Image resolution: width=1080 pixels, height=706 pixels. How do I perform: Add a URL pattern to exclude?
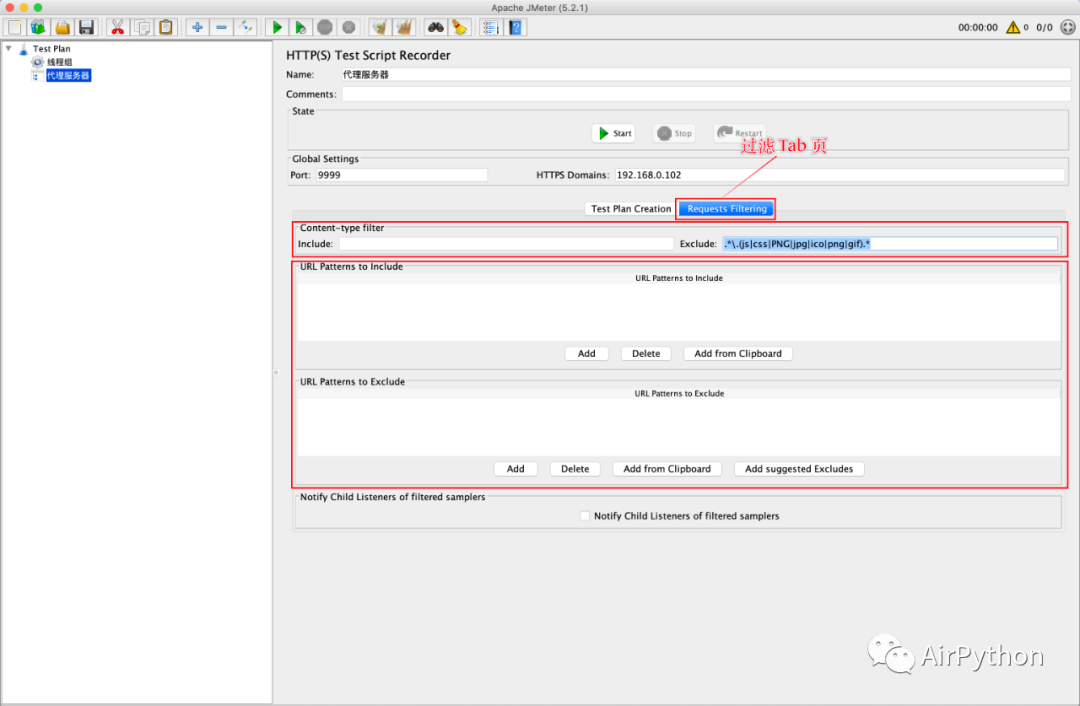coord(515,469)
